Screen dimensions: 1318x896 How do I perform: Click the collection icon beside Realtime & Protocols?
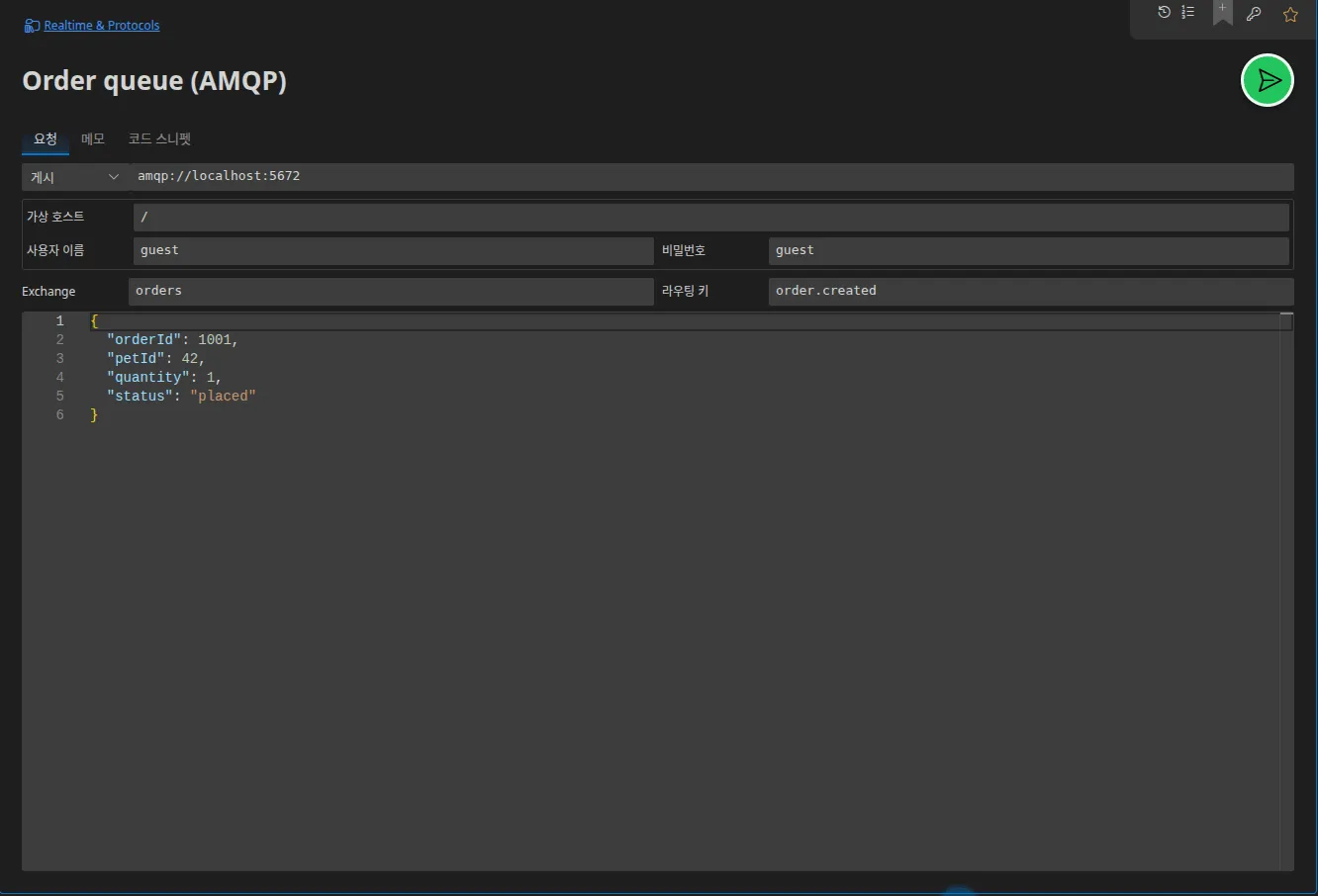click(32, 26)
